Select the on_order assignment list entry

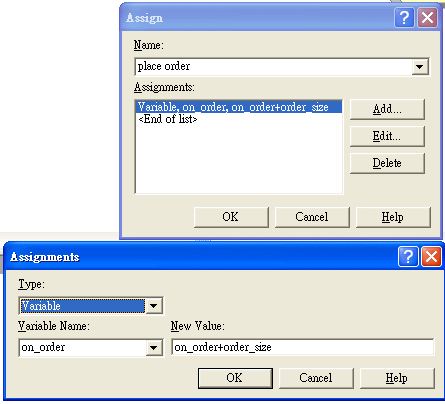tap(239, 107)
